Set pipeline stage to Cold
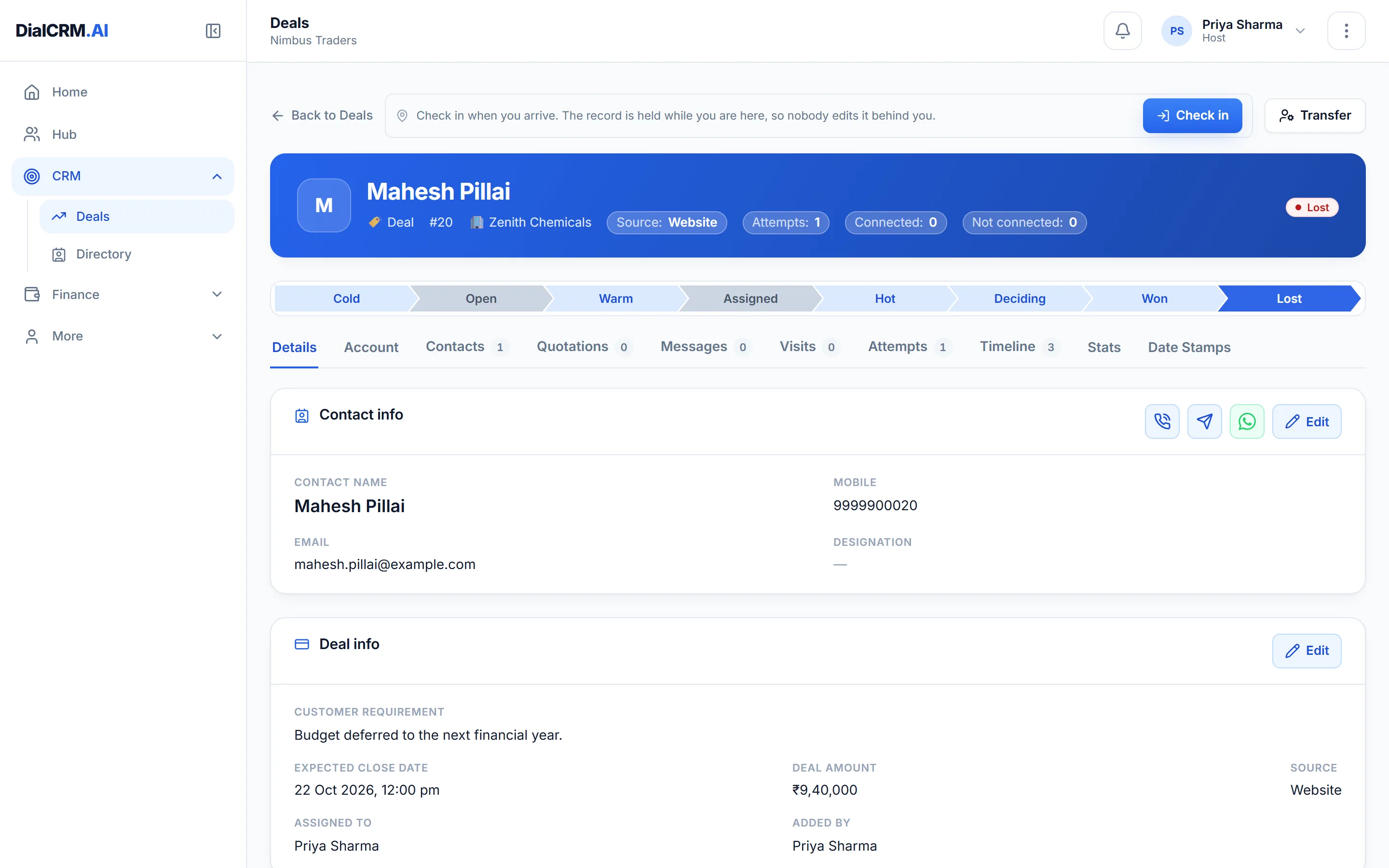 pyautogui.click(x=346, y=298)
